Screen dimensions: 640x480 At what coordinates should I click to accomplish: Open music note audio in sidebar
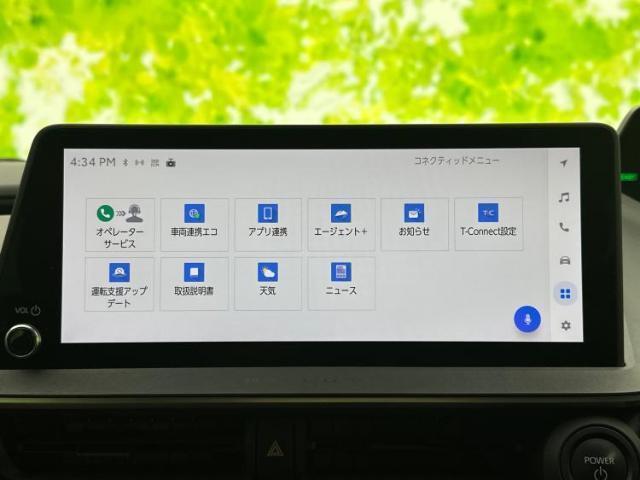[564, 198]
